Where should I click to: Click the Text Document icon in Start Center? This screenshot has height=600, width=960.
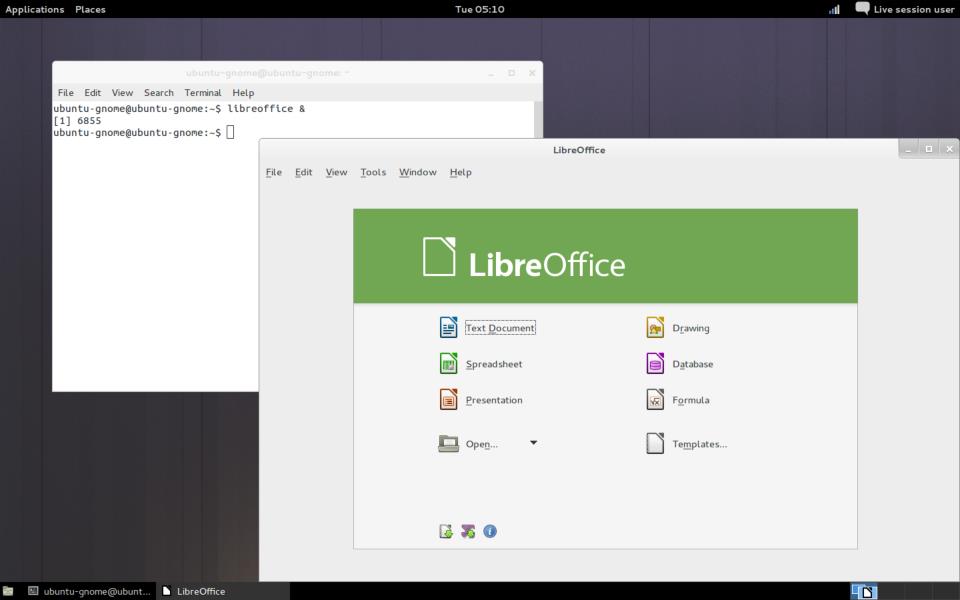click(448, 328)
